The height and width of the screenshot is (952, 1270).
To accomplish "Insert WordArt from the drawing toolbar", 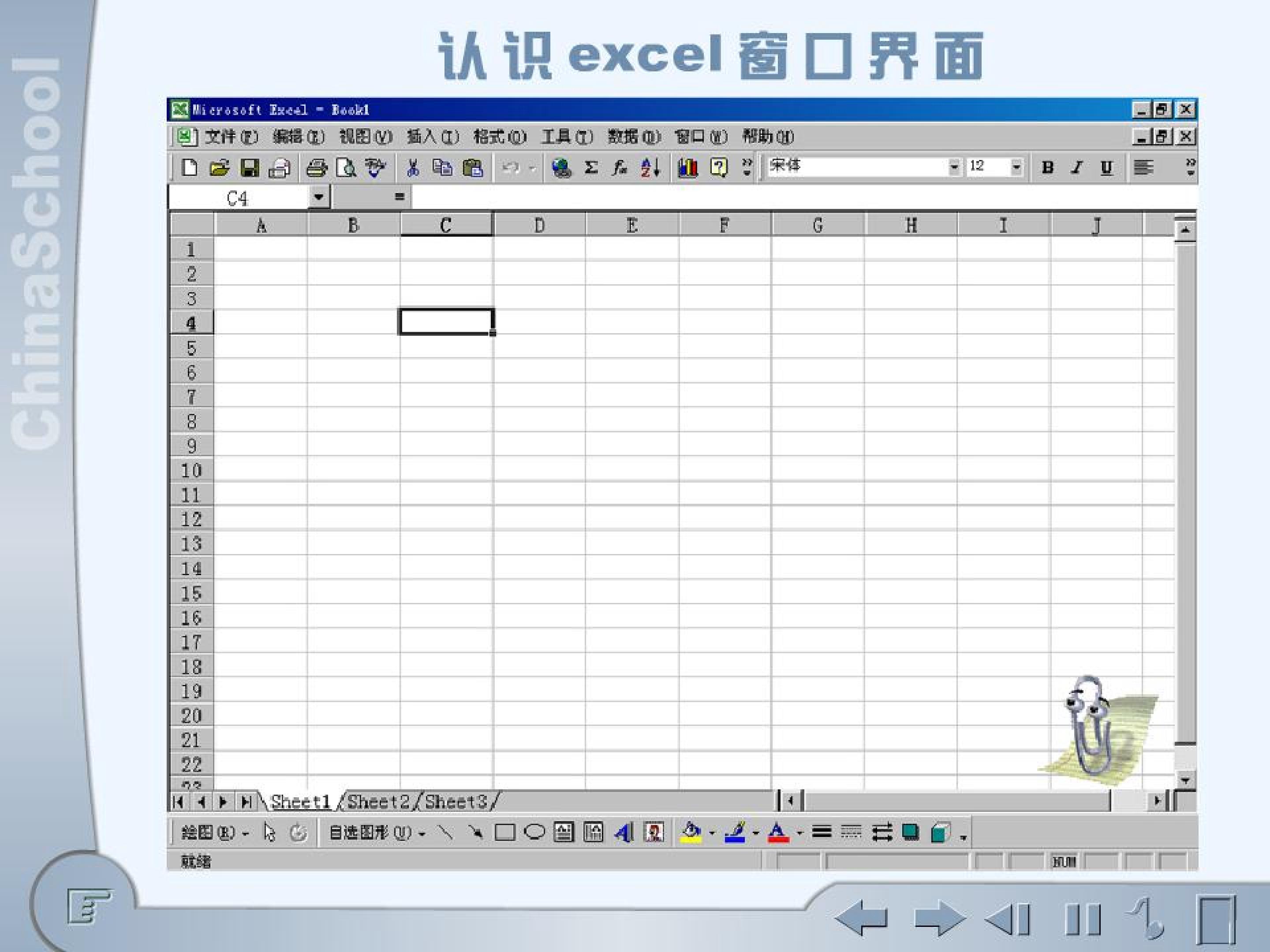I will [x=624, y=832].
